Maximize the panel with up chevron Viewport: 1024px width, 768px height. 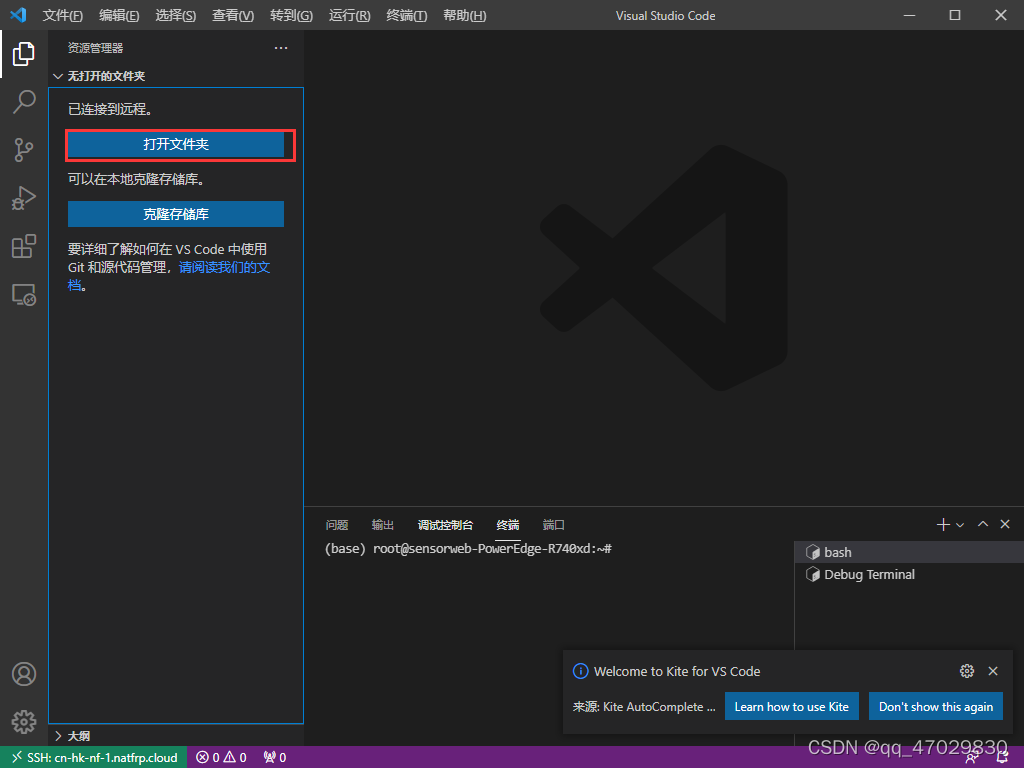click(x=983, y=524)
